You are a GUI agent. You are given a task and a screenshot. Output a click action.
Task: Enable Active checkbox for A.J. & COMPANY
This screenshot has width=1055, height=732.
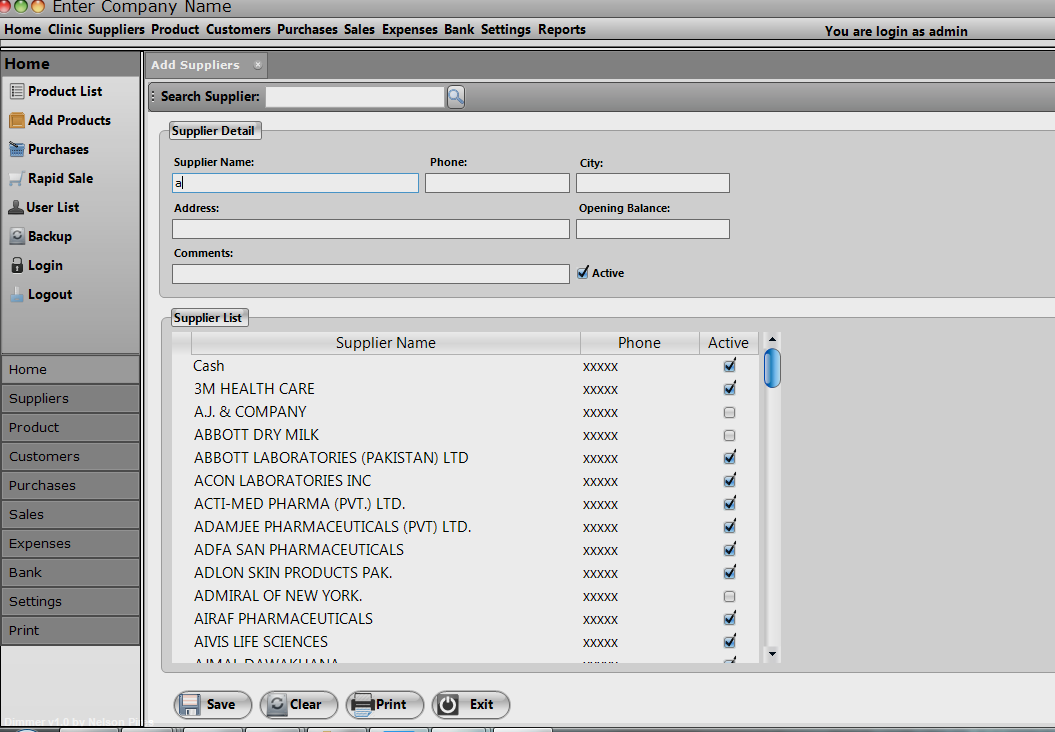click(x=729, y=412)
